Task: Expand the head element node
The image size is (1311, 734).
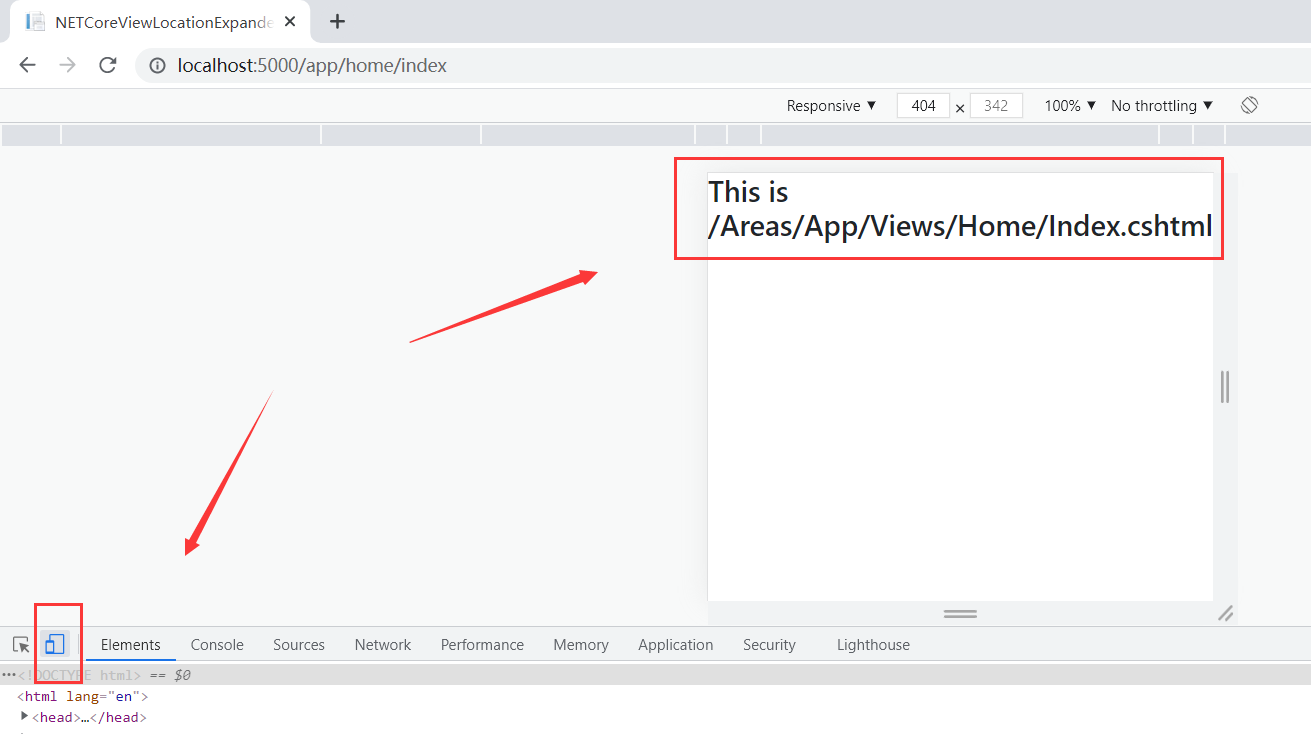Action: pos(25,716)
